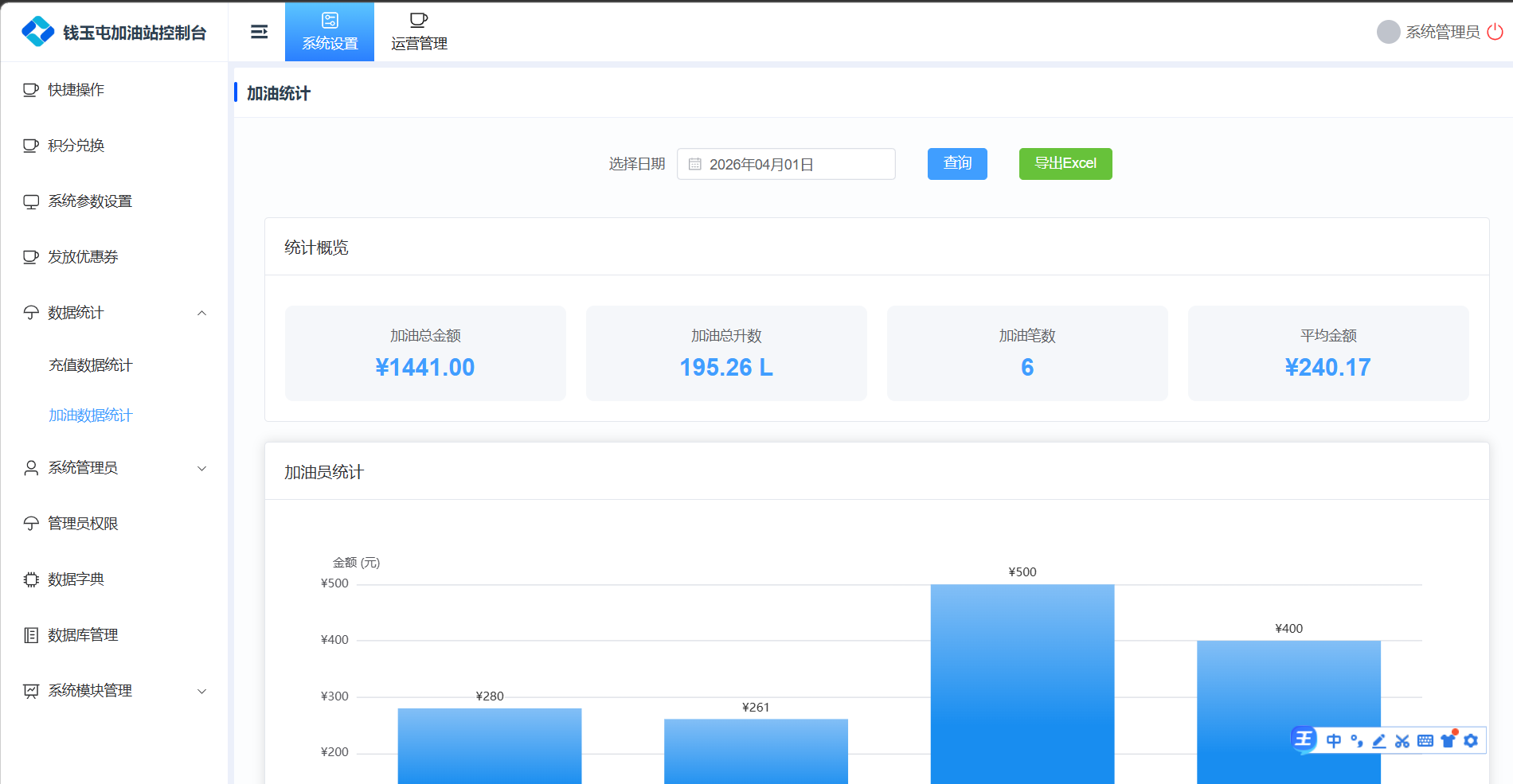1513x784 pixels.
Task: Click the IME settings gear icon
Action: [x=1471, y=741]
